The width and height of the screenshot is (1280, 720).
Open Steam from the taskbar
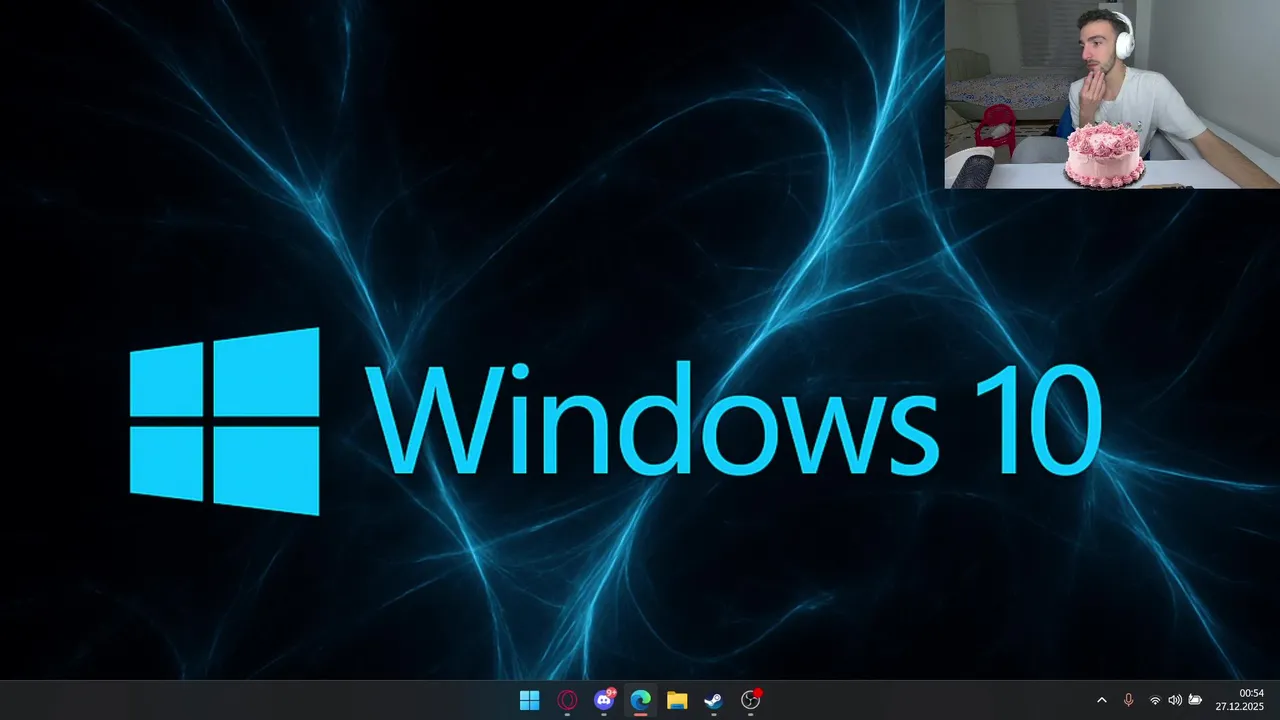pyautogui.click(x=714, y=700)
